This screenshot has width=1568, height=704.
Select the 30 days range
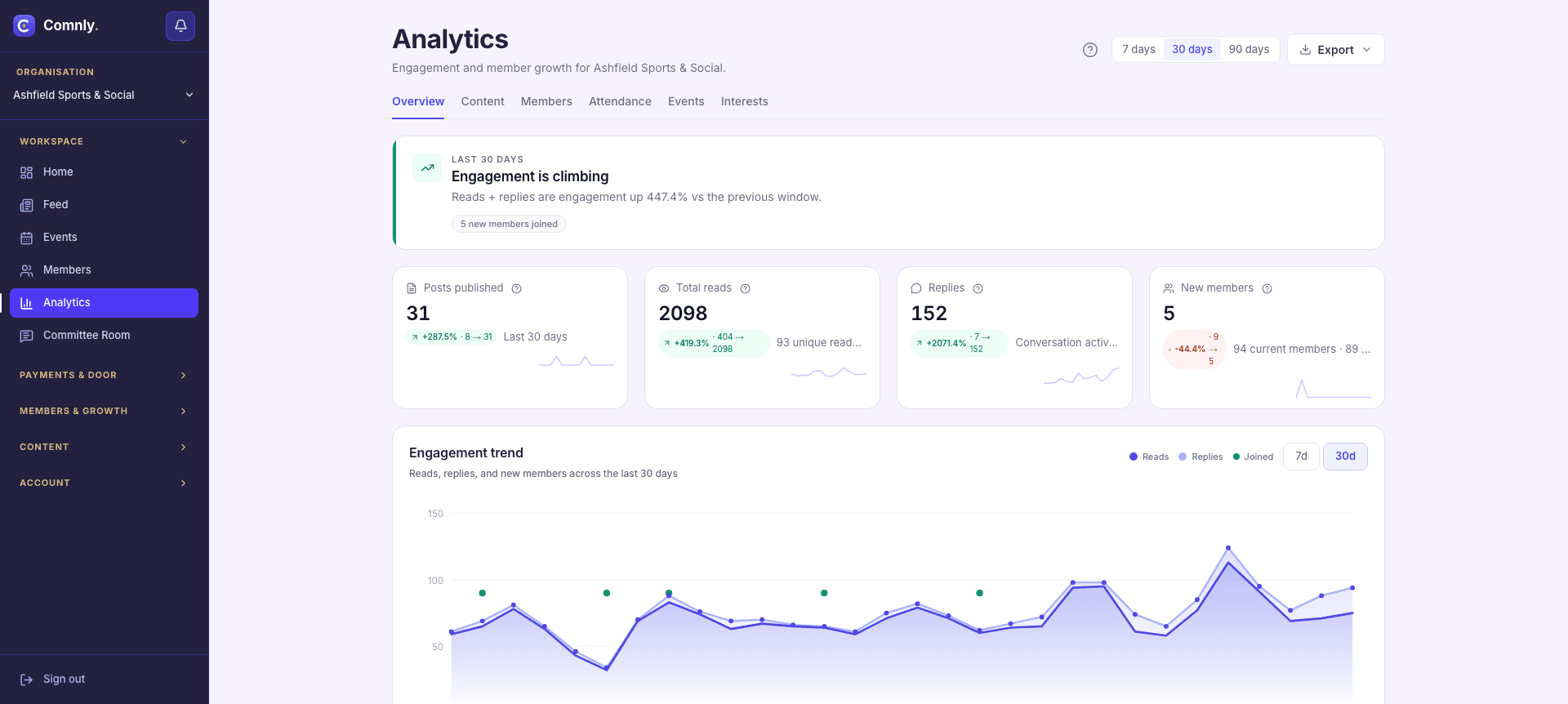(1192, 49)
